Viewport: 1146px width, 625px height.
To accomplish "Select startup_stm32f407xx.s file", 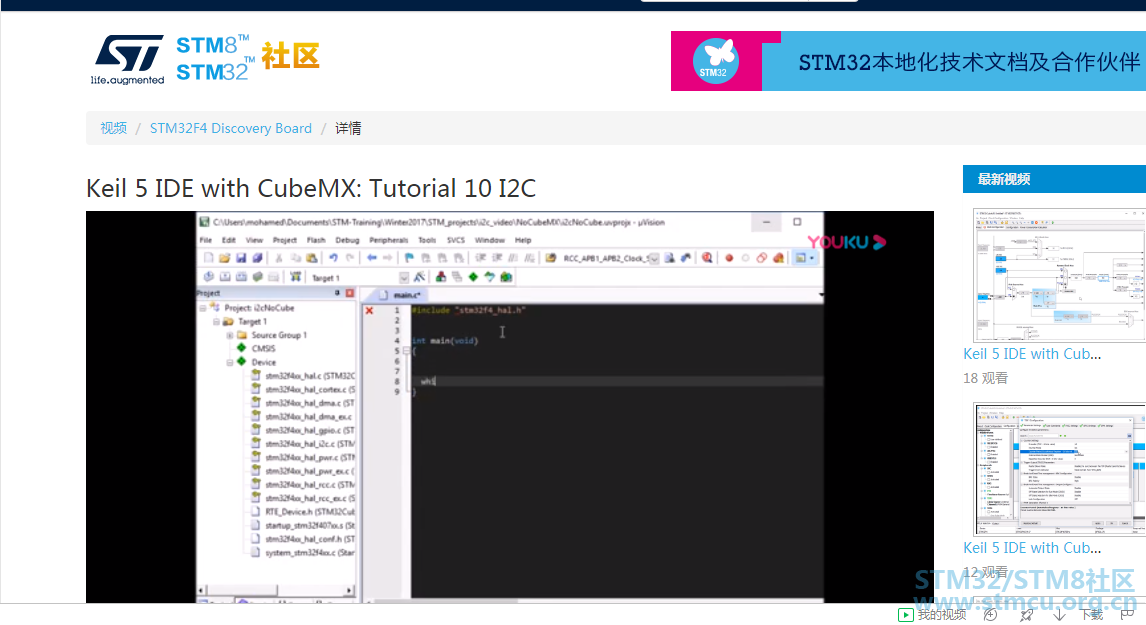I will (x=303, y=526).
